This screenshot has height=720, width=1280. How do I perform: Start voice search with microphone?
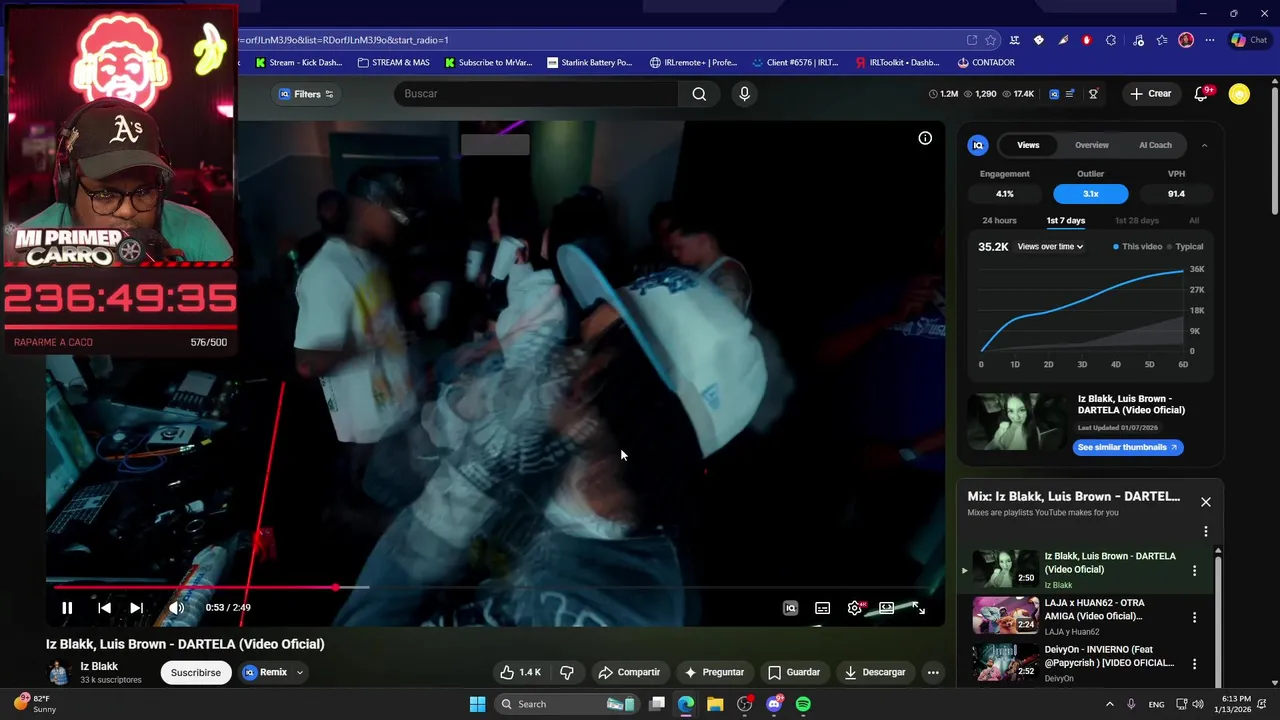tap(744, 94)
